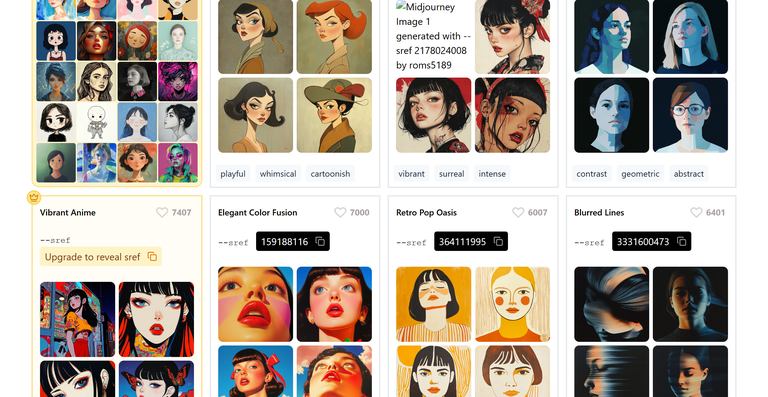Favorite Retro Pop Oasis via heart icon
768x397 pixels.
pyautogui.click(x=518, y=212)
